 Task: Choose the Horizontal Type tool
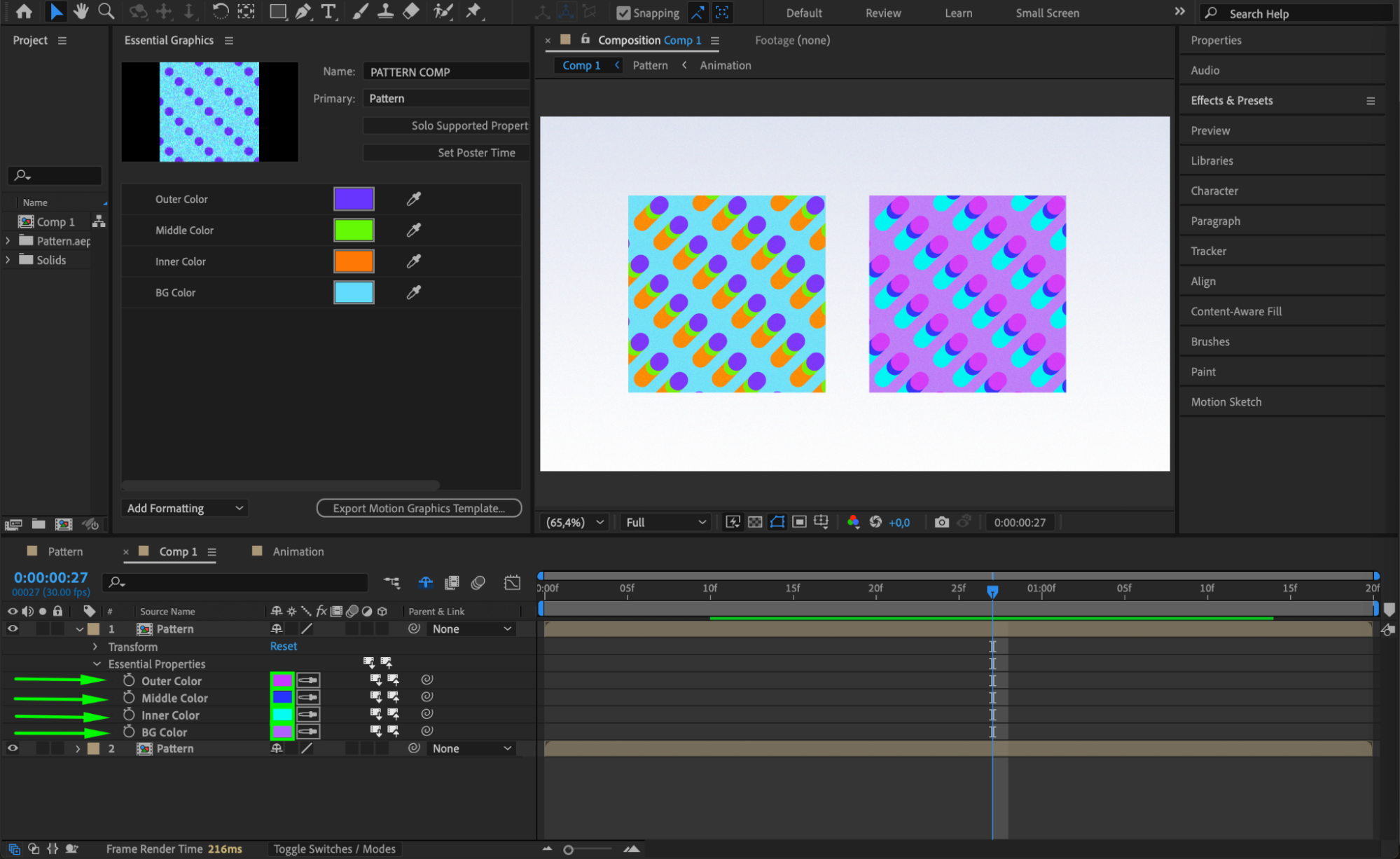(x=328, y=11)
